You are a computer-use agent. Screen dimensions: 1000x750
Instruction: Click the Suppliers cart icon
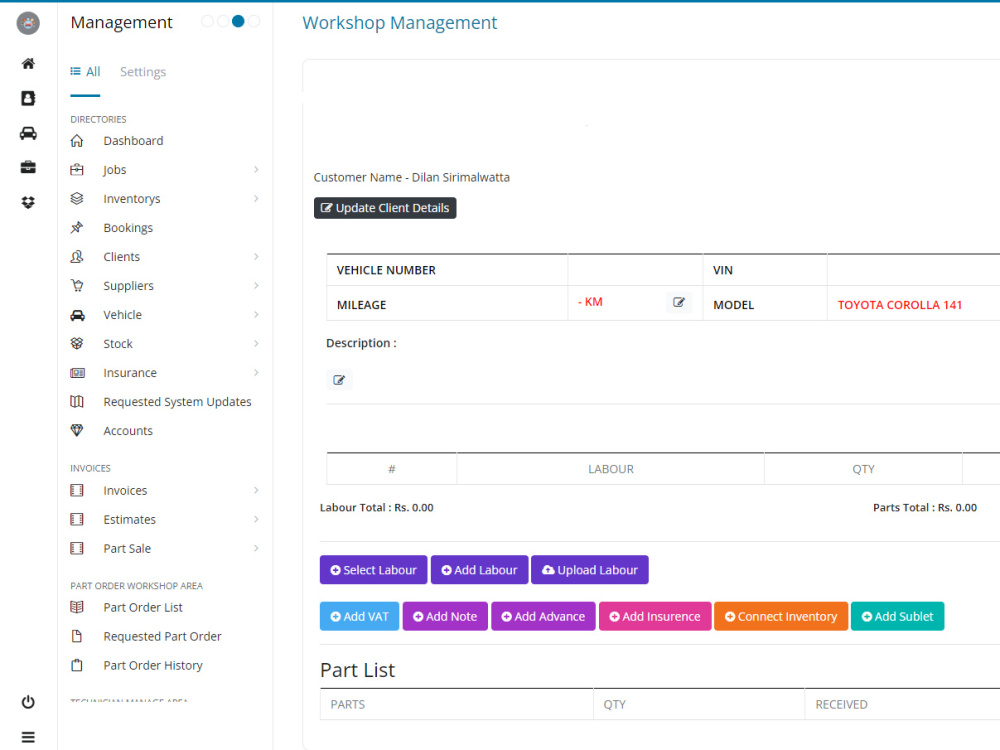pyautogui.click(x=77, y=286)
